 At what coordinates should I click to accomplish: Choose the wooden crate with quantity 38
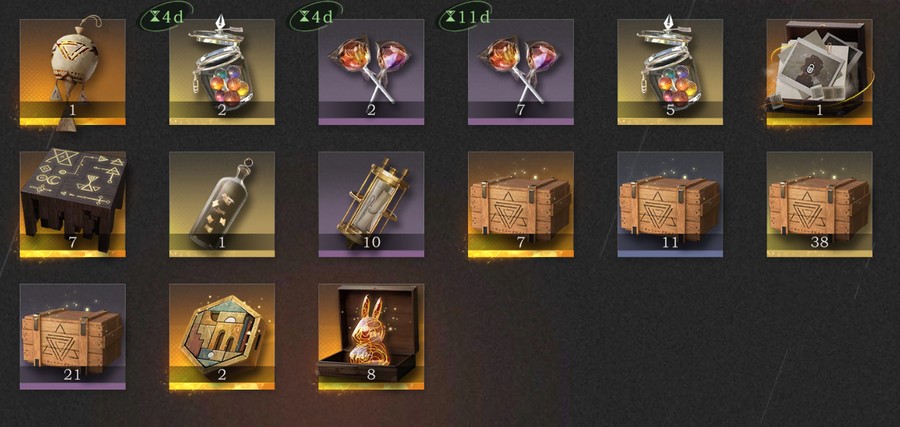(820, 204)
